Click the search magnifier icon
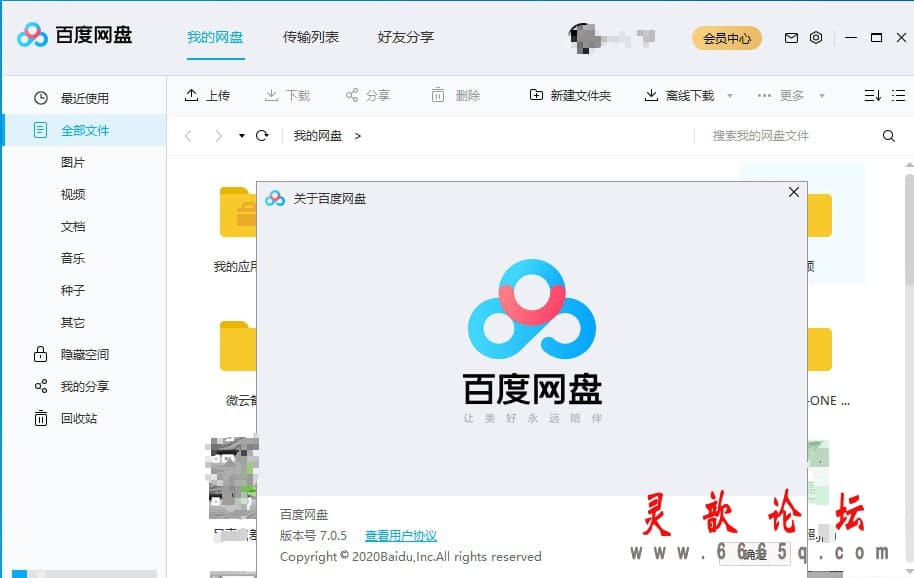Screen dimensions: 914x578 (888, 136)
